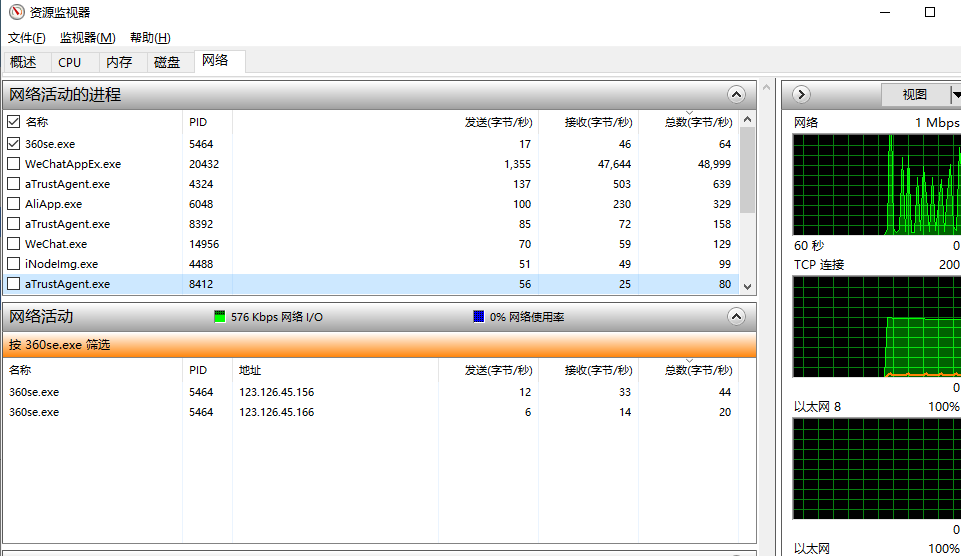Select the WeChatAppEx.exe process name
Viewport: 961px width, 556px height.
coord(73,164)
